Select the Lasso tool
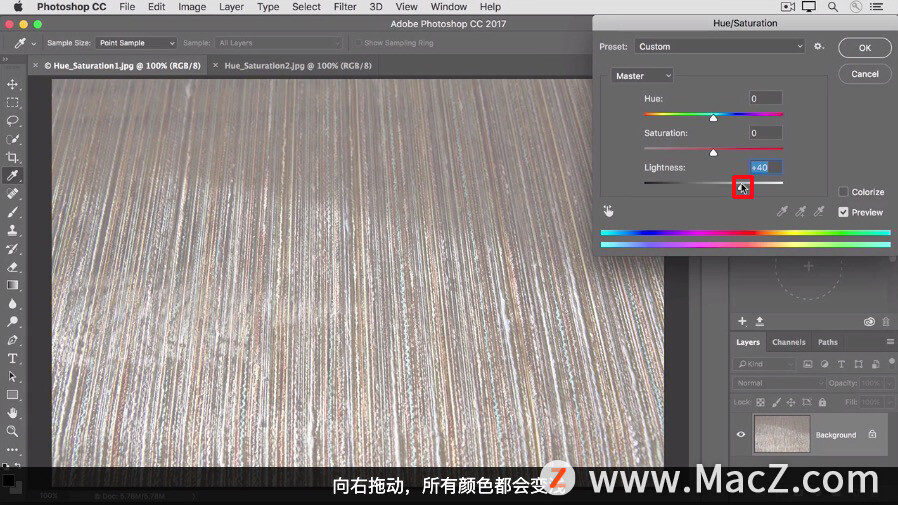 pyautogui.click(x=12, y=121)
